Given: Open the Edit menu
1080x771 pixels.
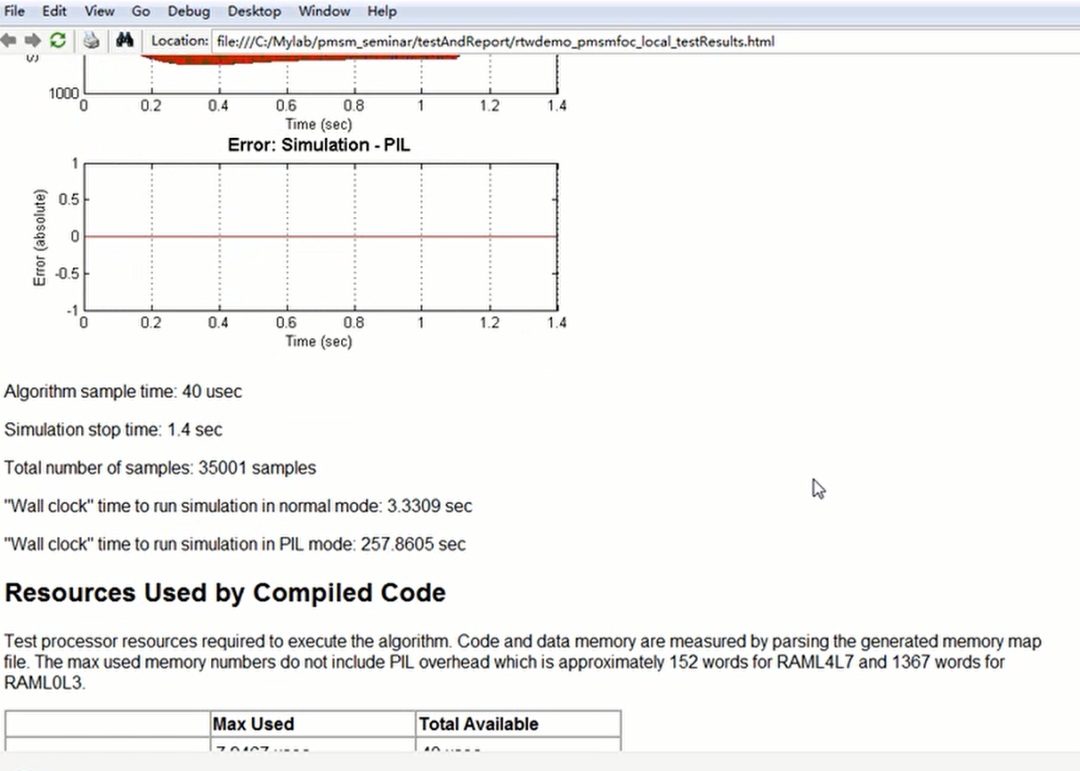Looking at the screenshot, I should click(54, 11).
